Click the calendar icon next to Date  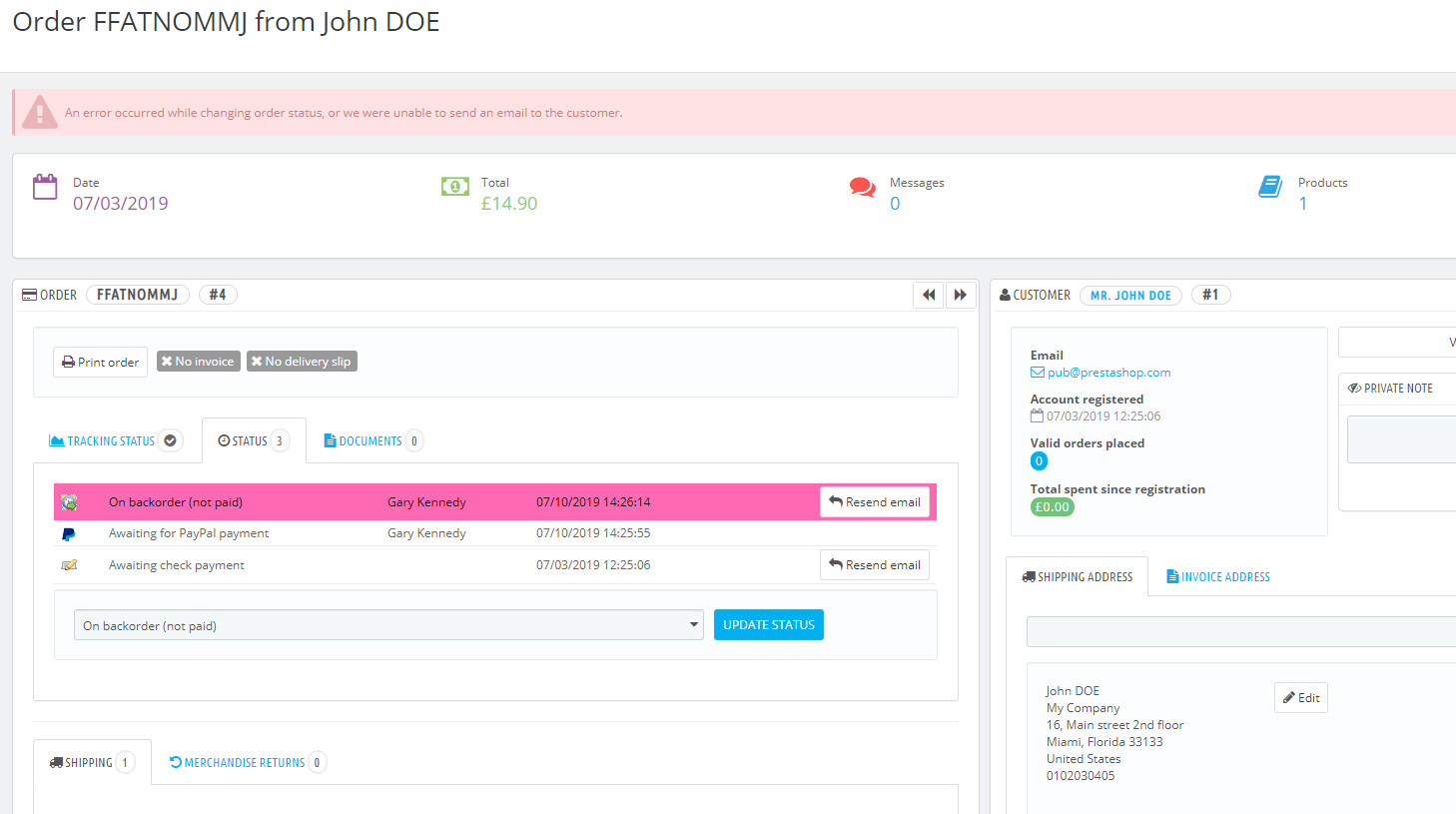[x=45, y=187]
